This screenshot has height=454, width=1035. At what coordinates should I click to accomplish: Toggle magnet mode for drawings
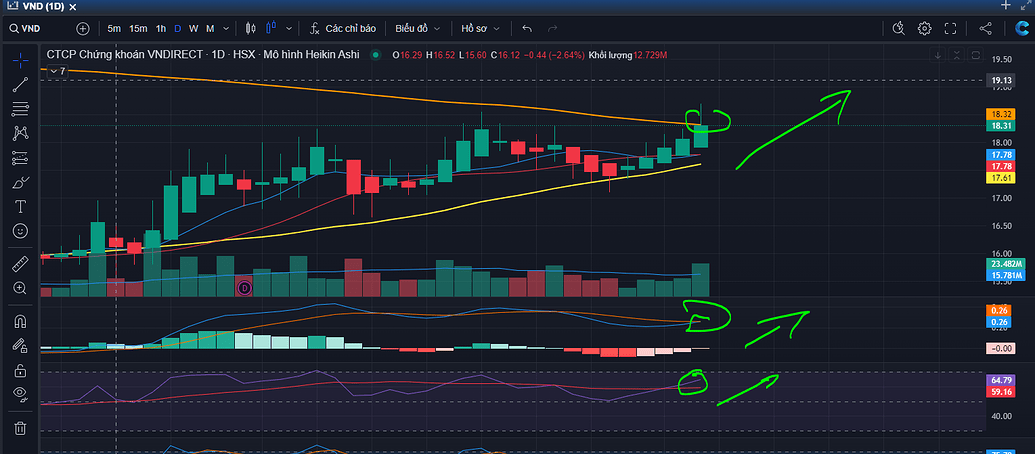point(20,321)
